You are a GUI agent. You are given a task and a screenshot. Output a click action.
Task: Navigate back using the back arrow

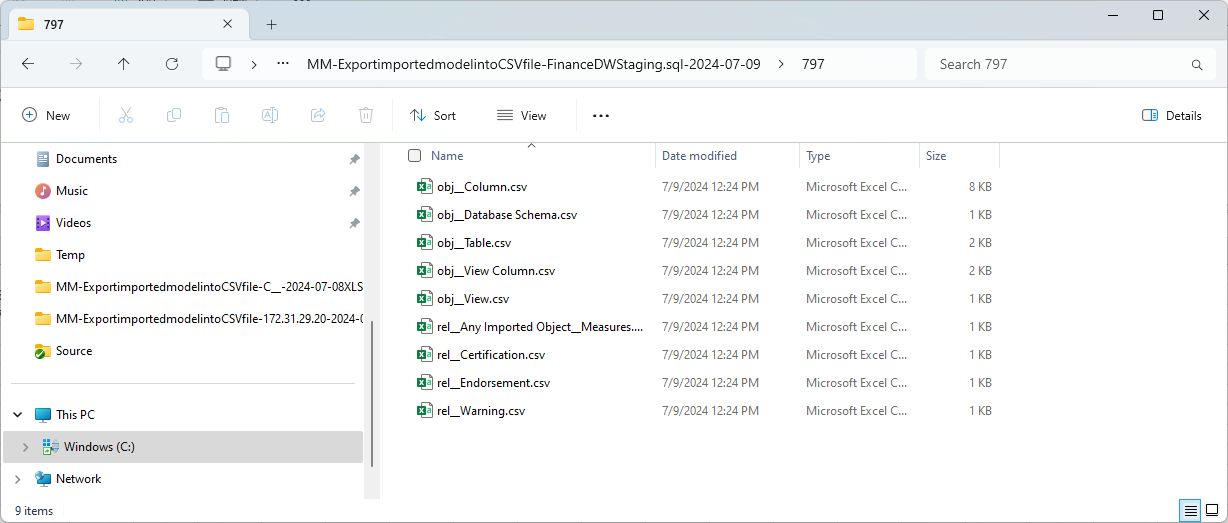(28, 64)
